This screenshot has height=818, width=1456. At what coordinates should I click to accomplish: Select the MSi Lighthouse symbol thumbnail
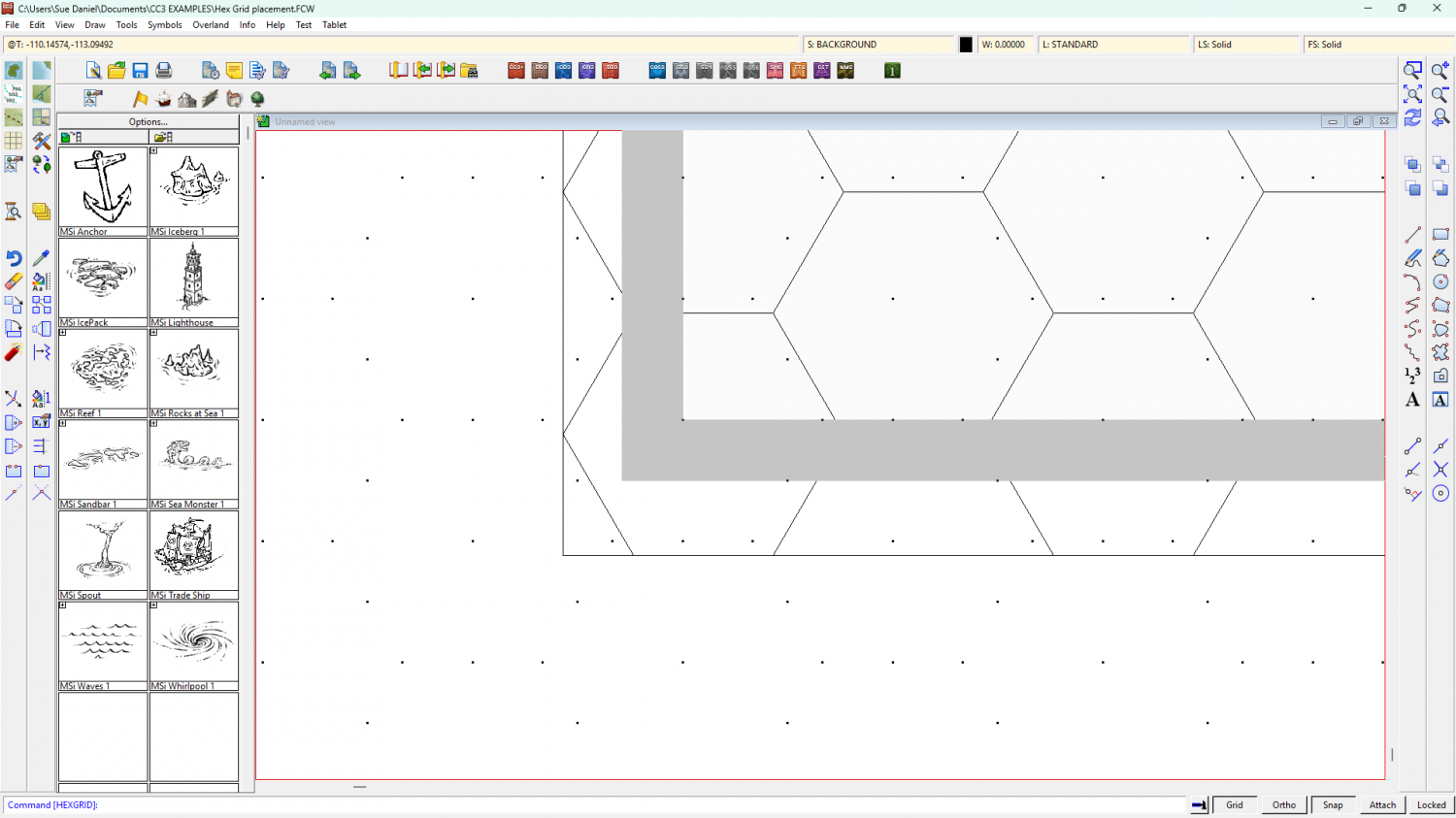(194, 278)
